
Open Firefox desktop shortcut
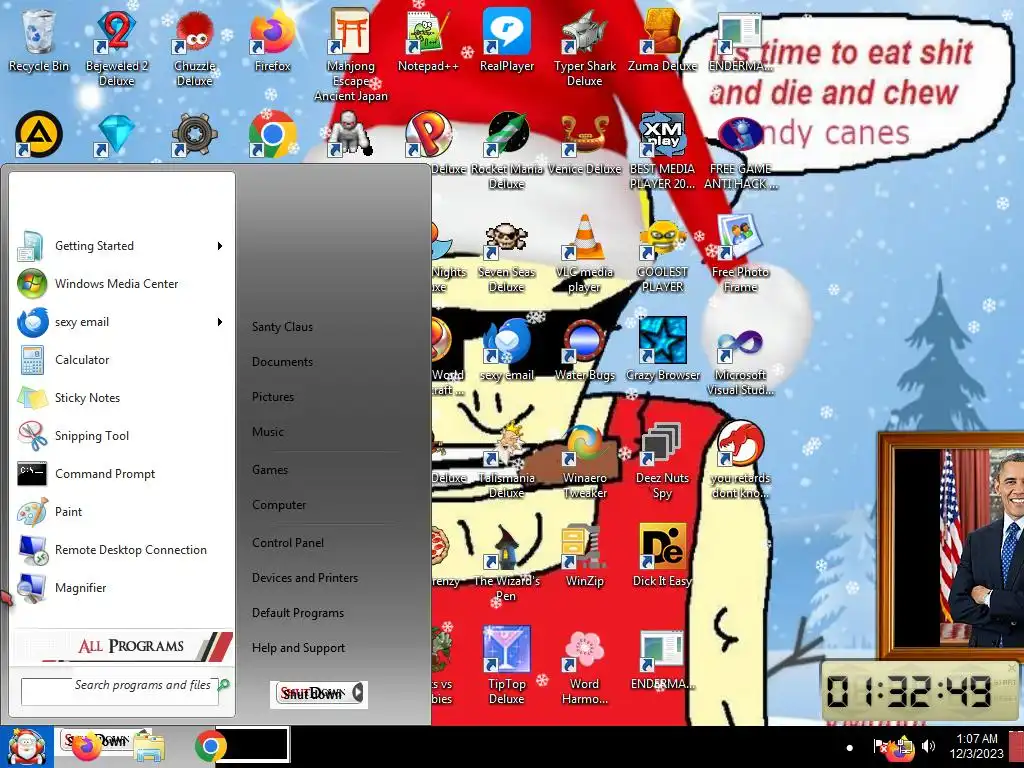click(272, 40)
